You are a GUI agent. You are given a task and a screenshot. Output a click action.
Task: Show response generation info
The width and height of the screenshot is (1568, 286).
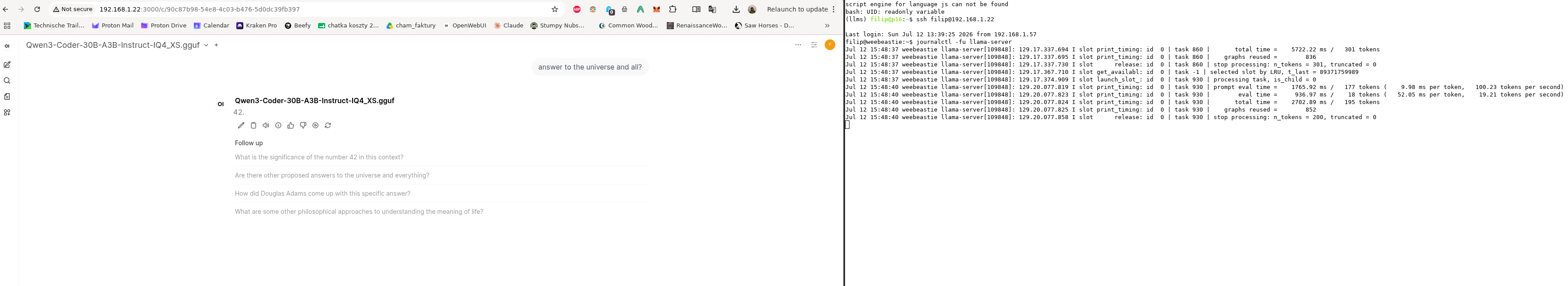coord(278,125)
